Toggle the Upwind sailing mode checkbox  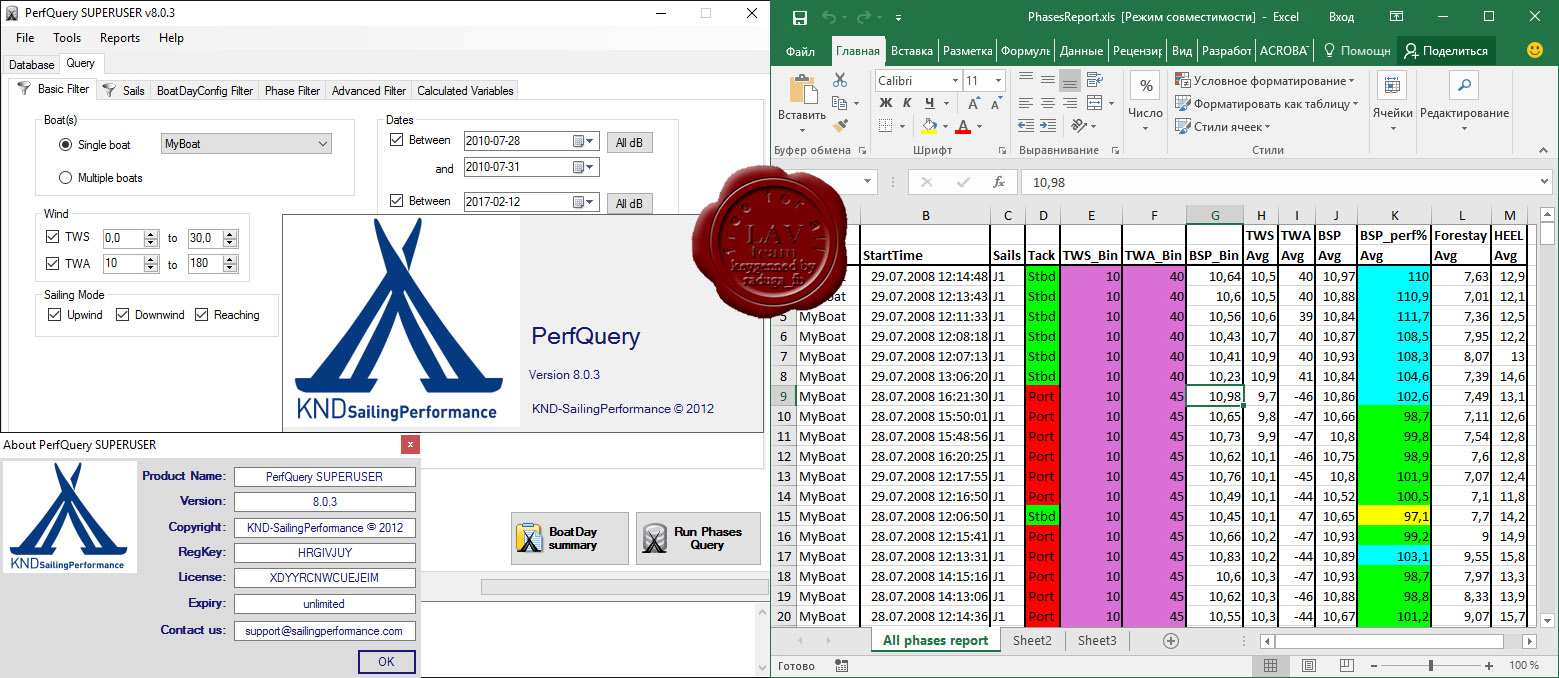(55, 315)
